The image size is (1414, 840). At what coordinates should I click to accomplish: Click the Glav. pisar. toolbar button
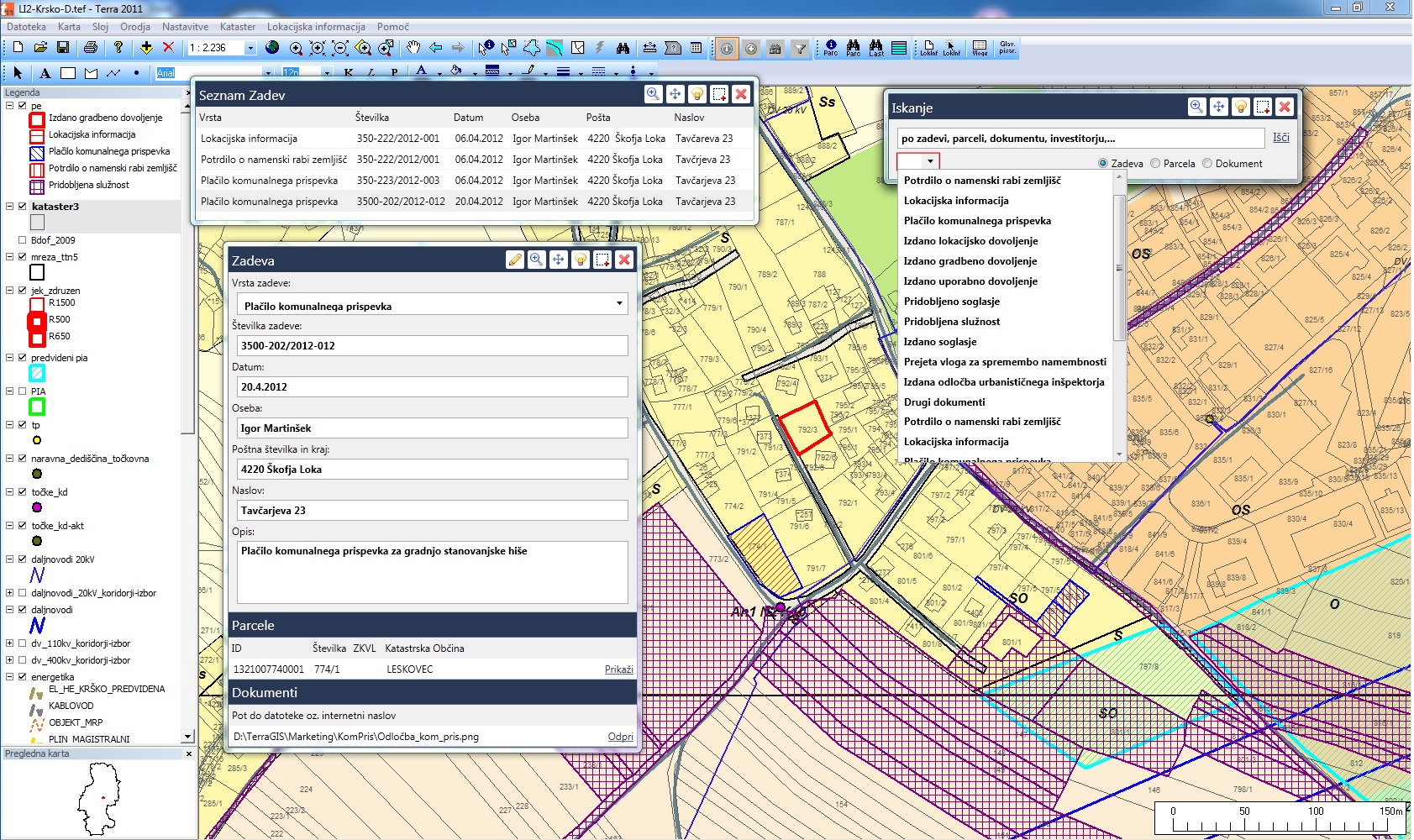(1007, 48)
